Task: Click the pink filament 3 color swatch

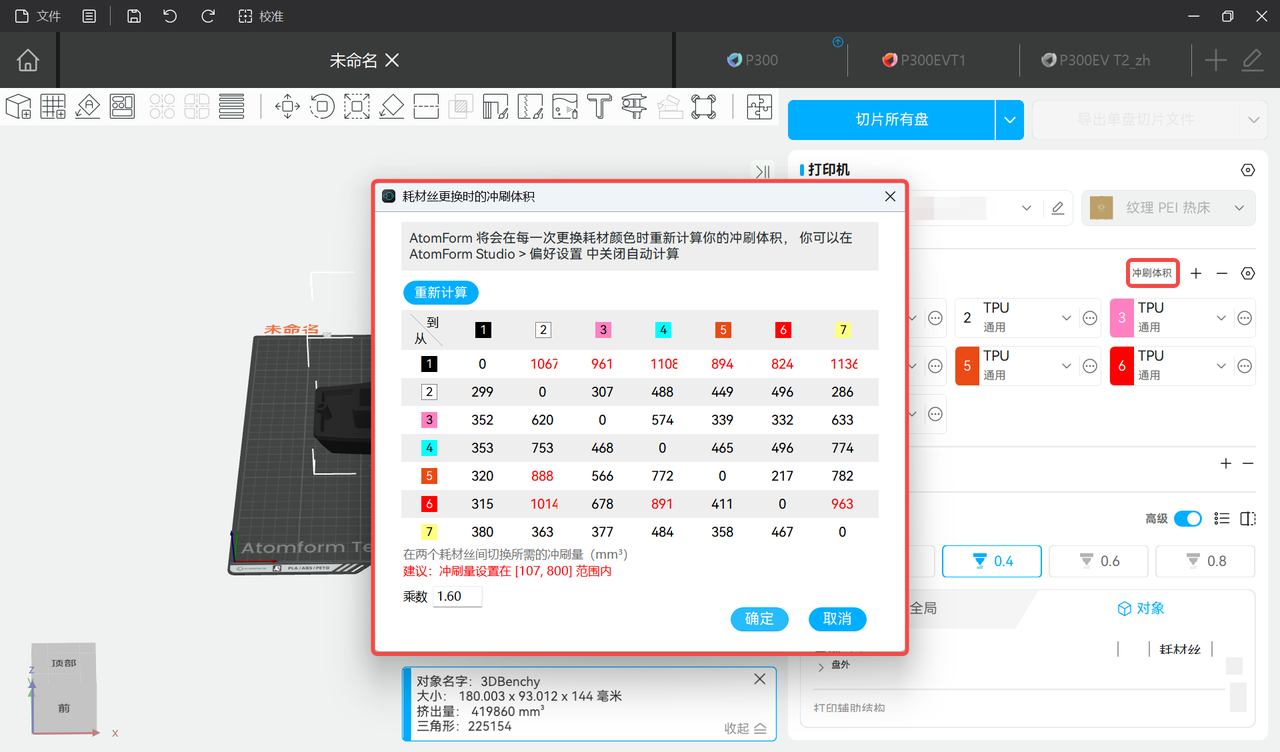Action: point(1122,318)
